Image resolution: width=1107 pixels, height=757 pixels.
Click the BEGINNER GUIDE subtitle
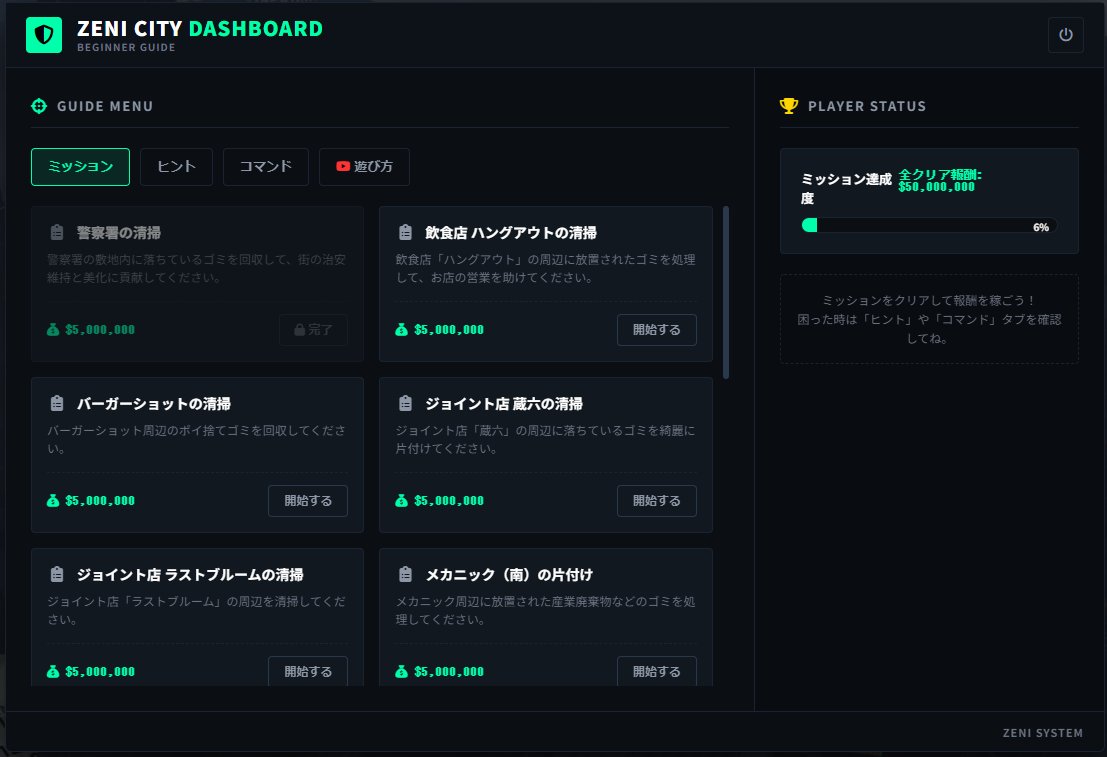click(x=126, y=47)
